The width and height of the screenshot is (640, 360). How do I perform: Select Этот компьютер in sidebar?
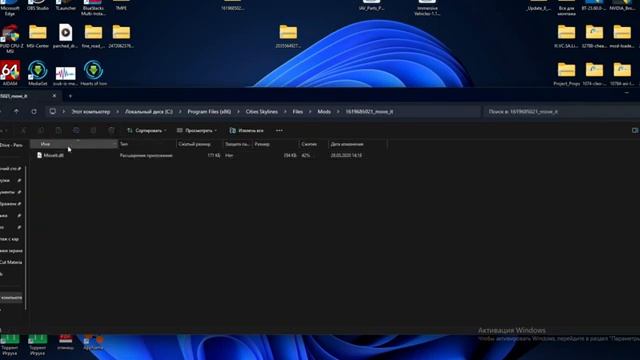[11, 298]
